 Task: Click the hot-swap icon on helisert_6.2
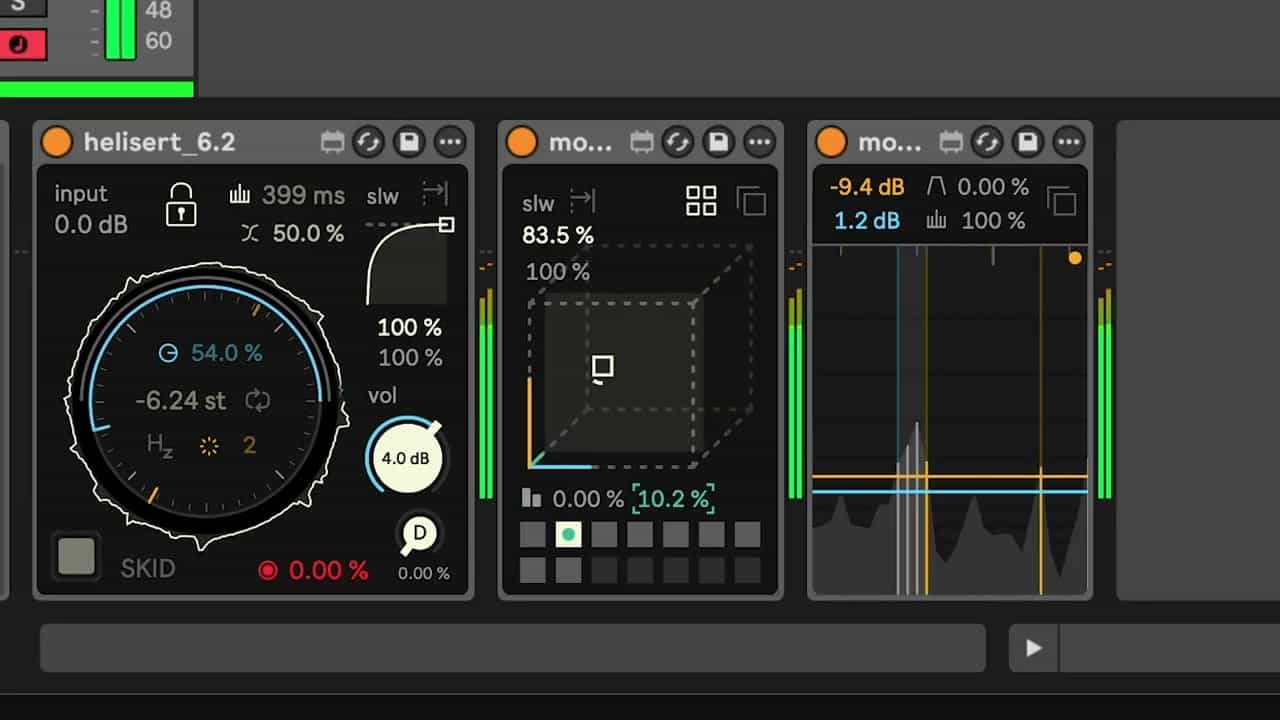tap(368, 142)
